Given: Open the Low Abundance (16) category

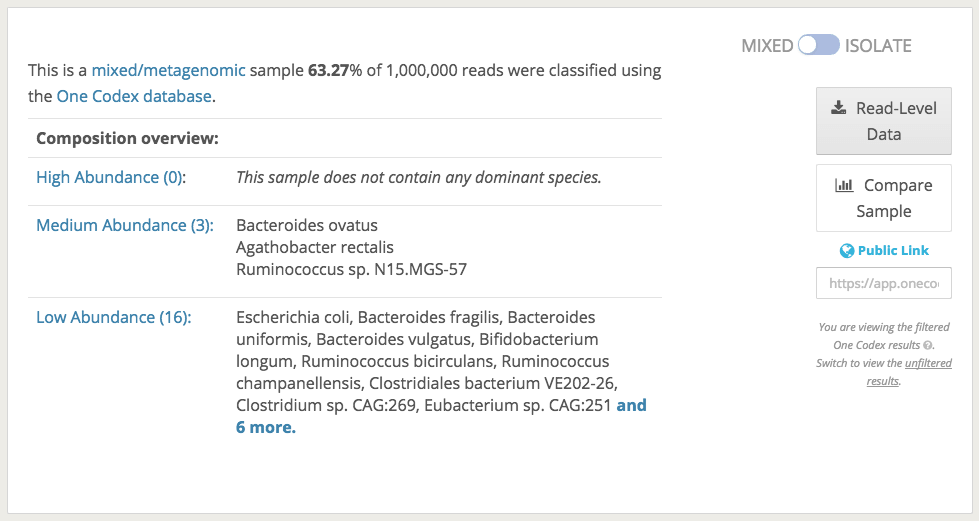Looking at the screenshot, I should [114, 317].
